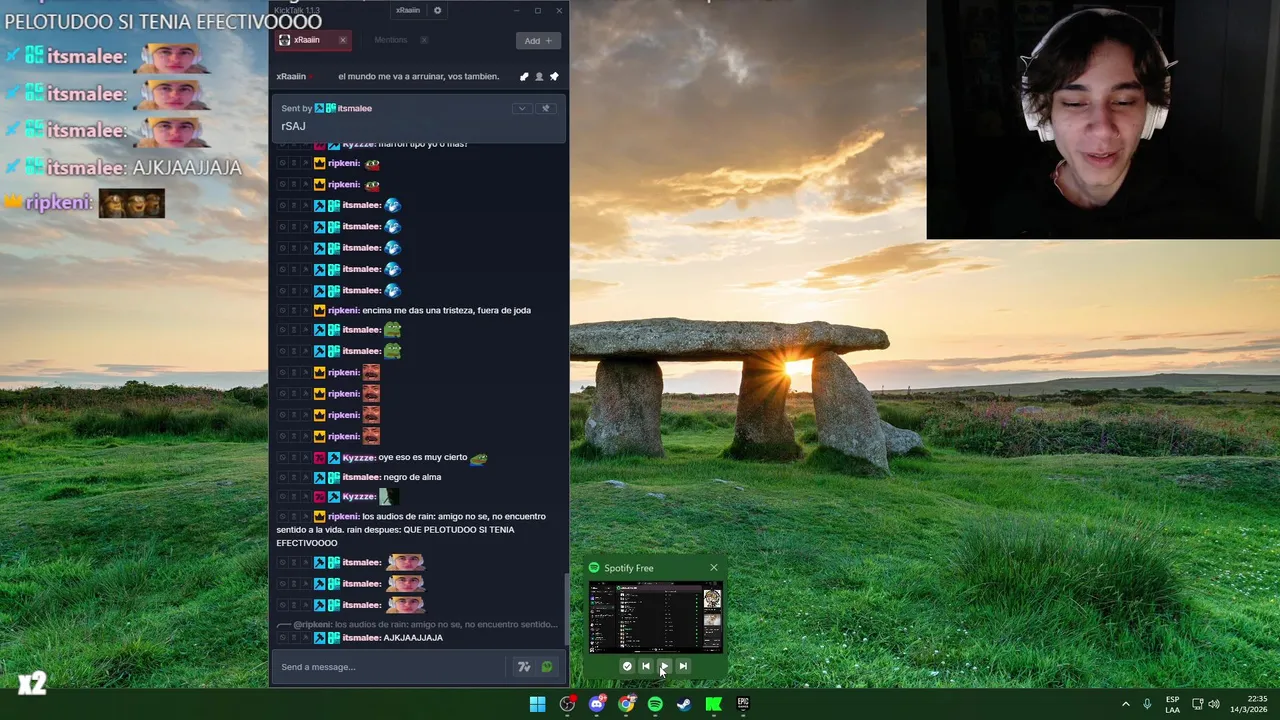Click username ripkeni on 'encima me das' message

343,311
